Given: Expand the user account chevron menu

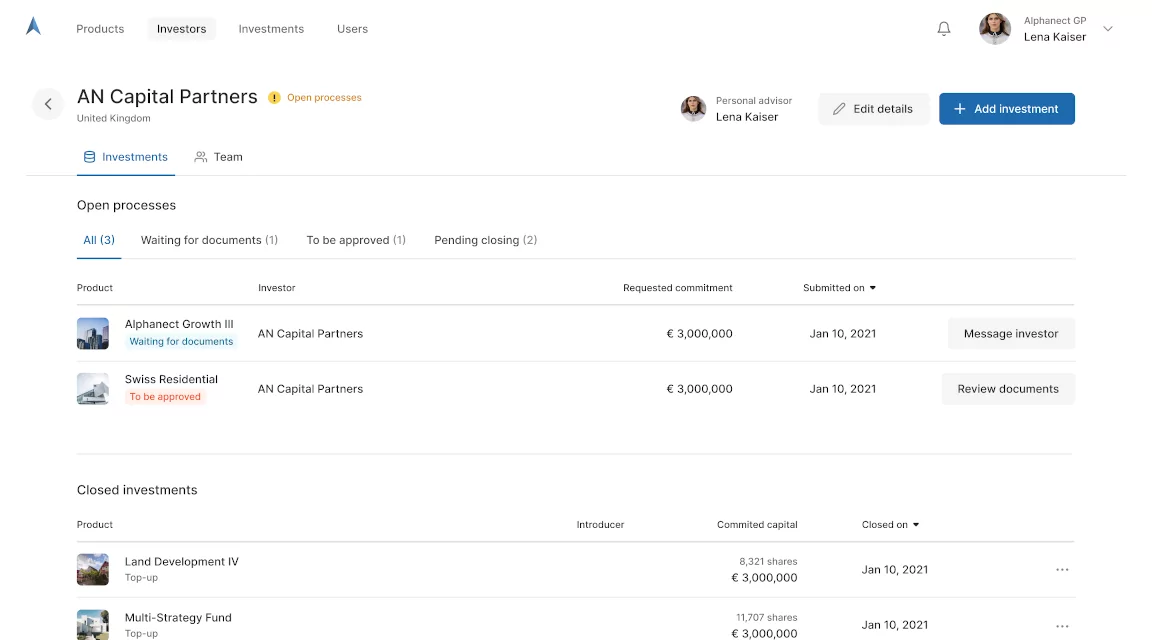Looking at the screenshot, I should pyautogui.click(x=1108, y=29).
